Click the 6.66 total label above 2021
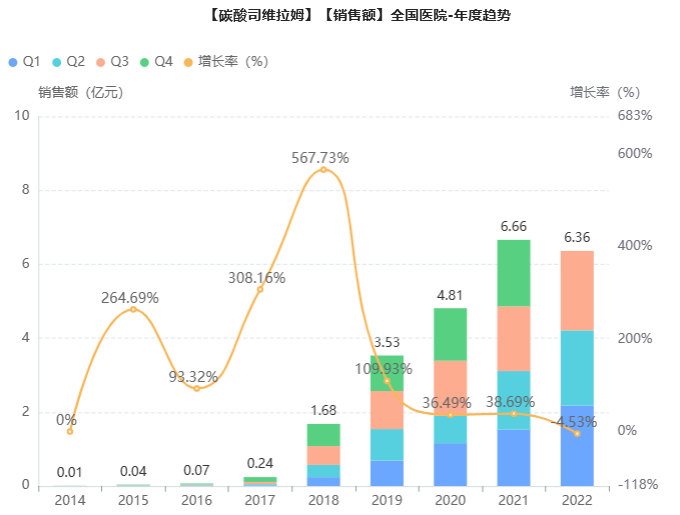 click(513, 226)
